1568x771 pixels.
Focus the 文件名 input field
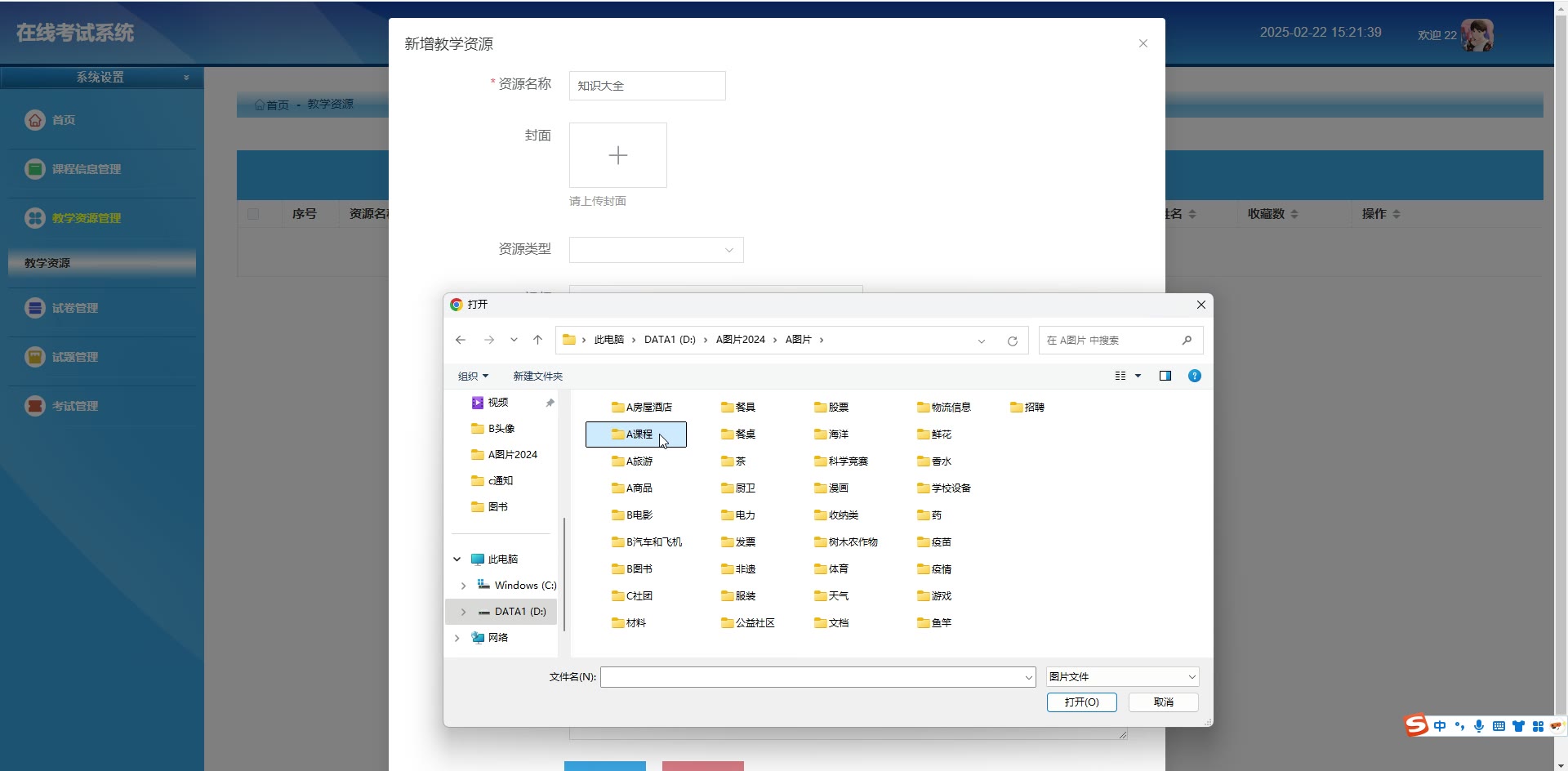(x=811, y=677)
